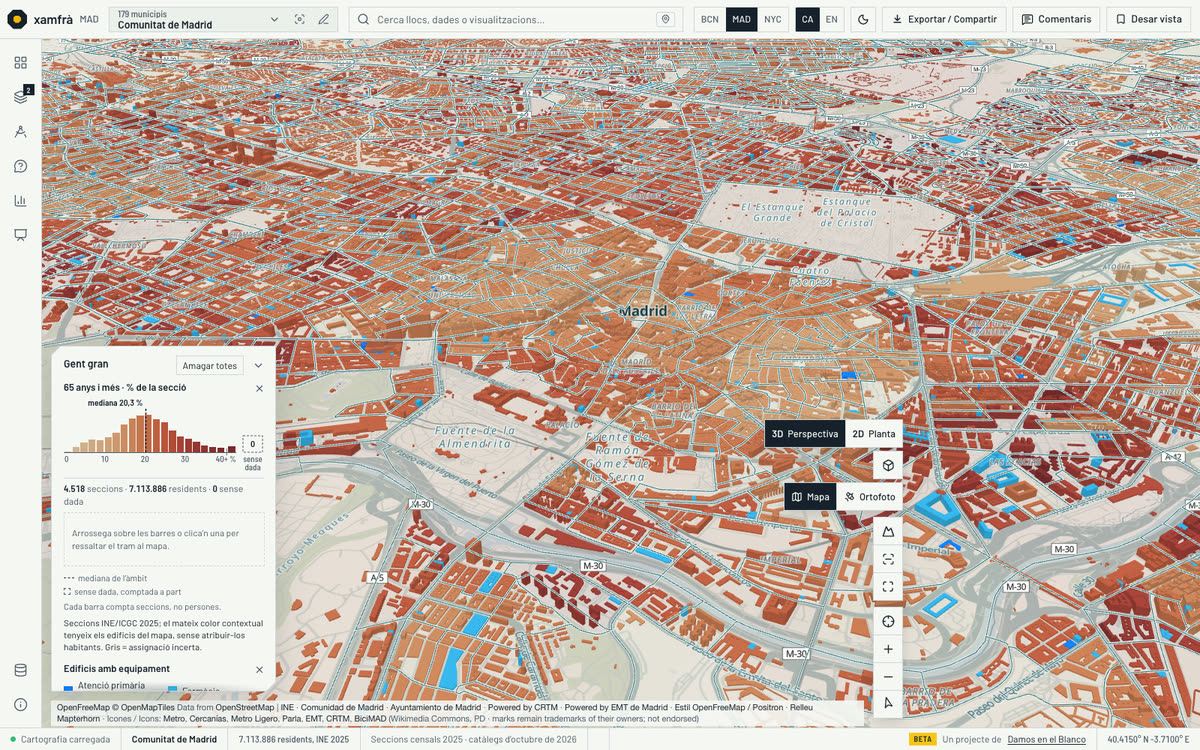Viewport: 1200px width, 750px height.
Task: Click the mediana 20,3 % label
Action: tap(115, 403)
